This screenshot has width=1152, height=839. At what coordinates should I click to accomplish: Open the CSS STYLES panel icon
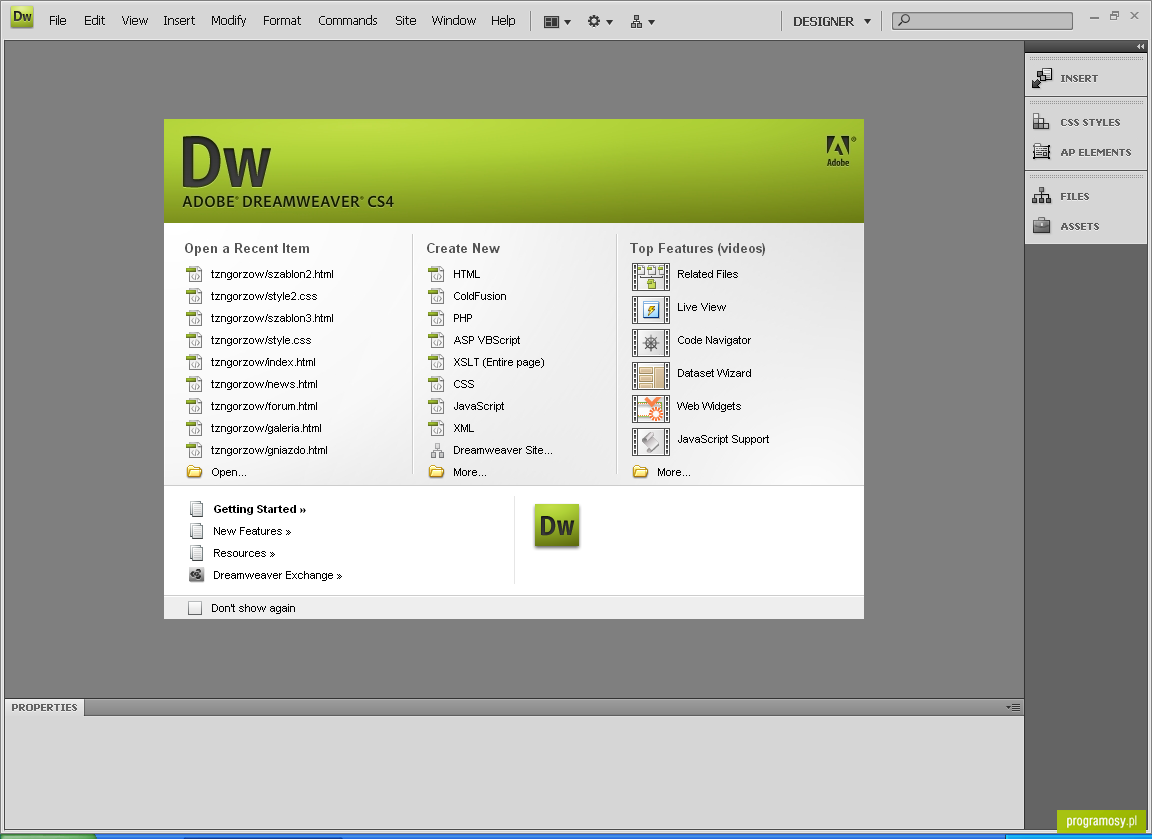point(1041,122)
